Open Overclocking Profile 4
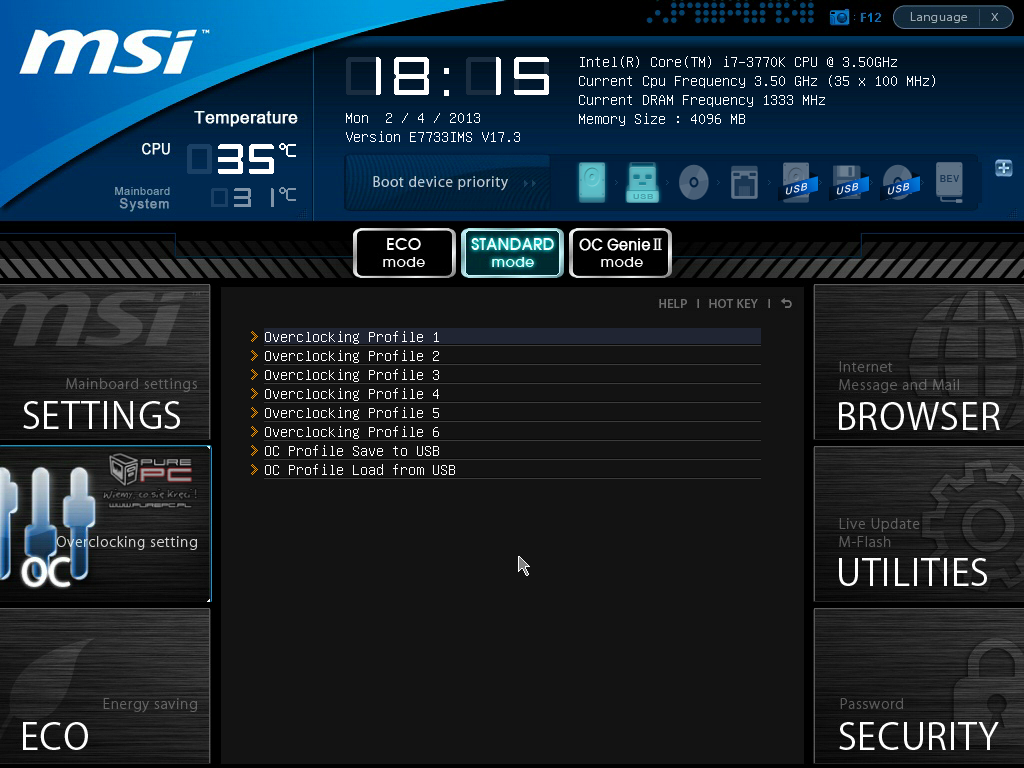The height and width of the screenshot is (768, 1024). tap(512, 394)
